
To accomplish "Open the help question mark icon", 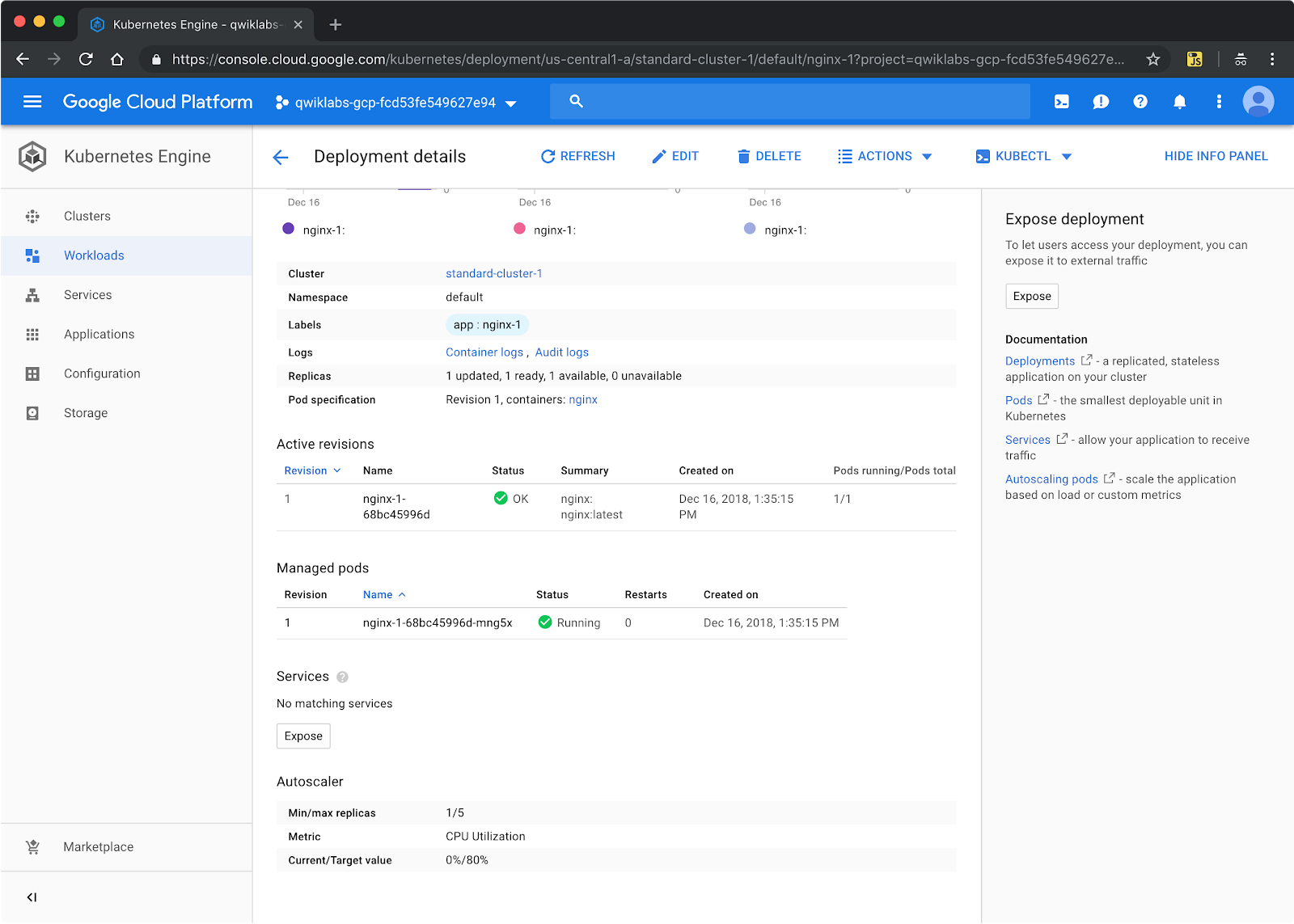I will [1140, 102].
